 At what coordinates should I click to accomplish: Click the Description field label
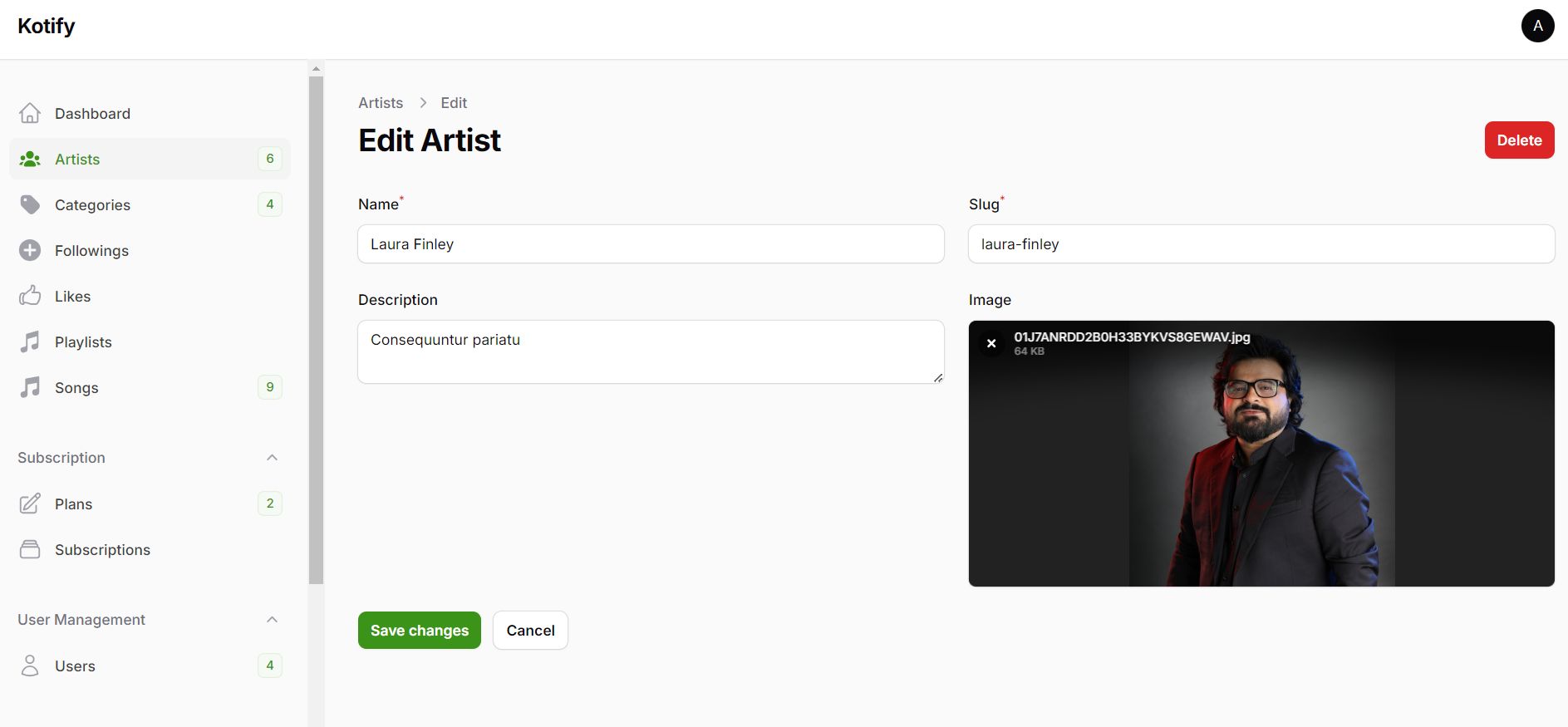point(398,300)
